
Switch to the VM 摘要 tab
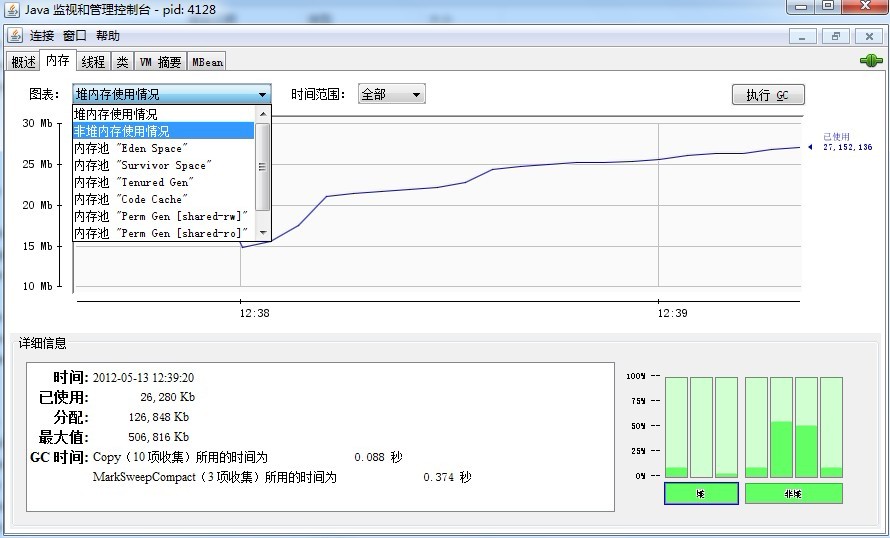coord(161,61)
